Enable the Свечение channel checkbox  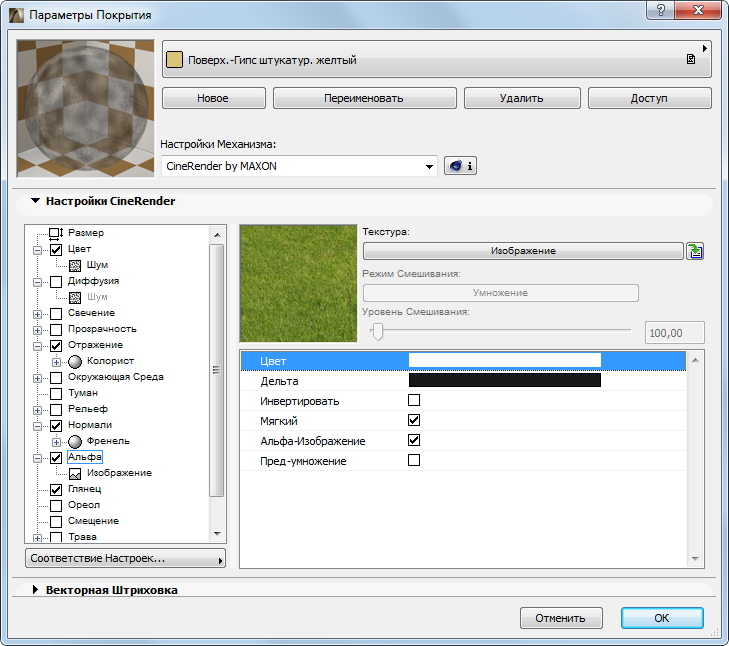(56, 314)
